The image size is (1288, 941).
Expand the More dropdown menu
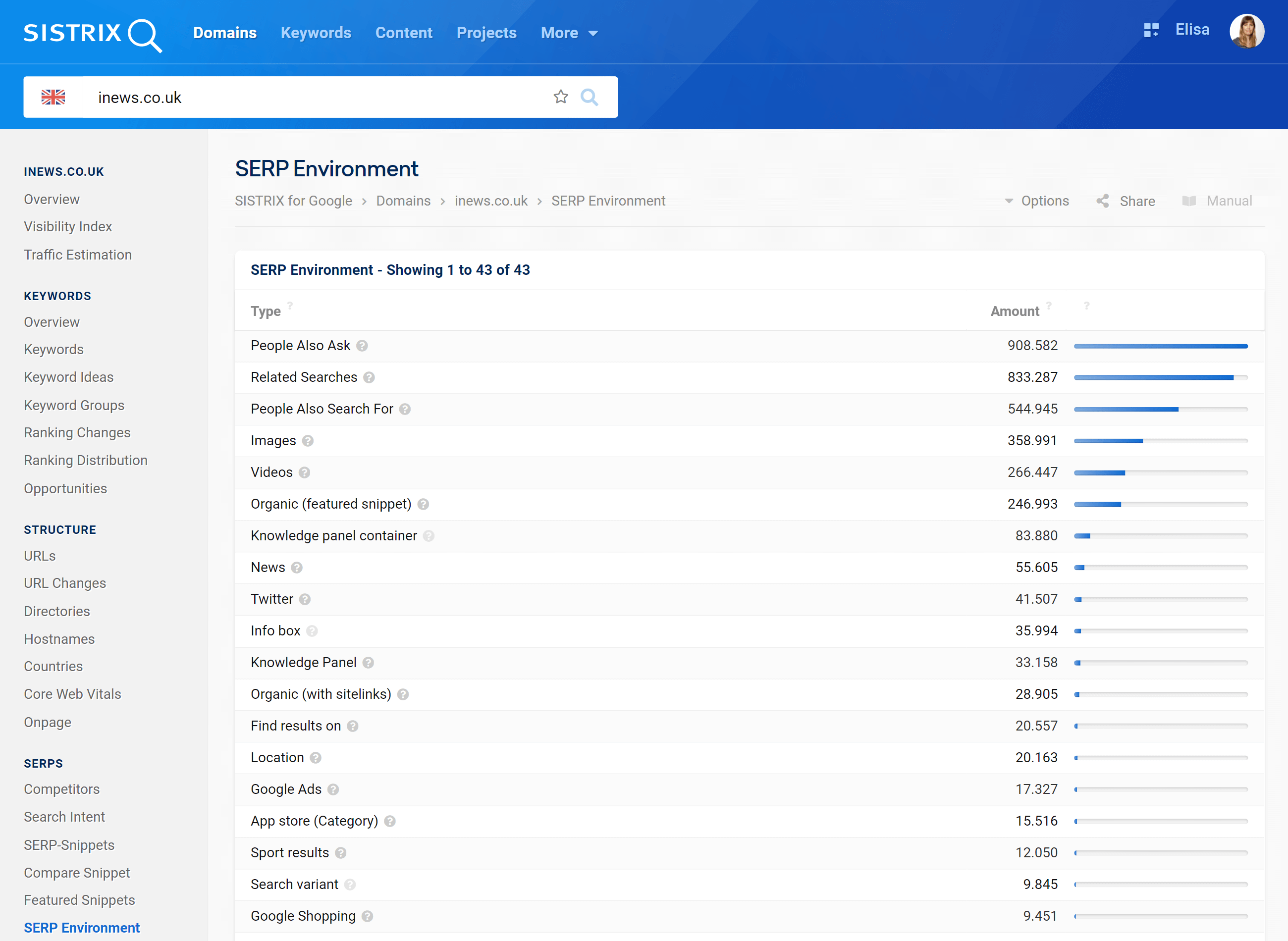(568, 32)
